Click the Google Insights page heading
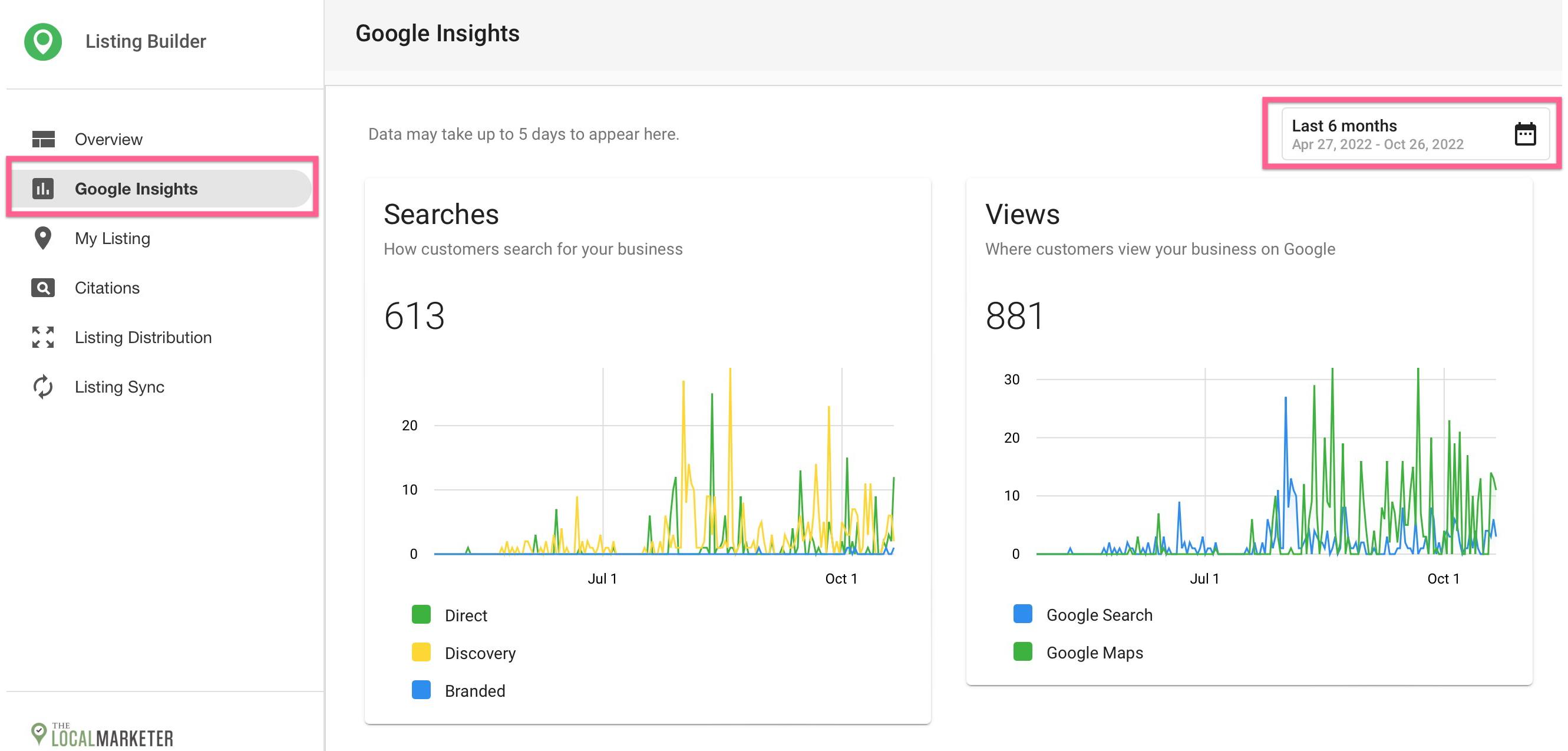The width and height of the screenshot is (1568, 751). click(x=437, y=34)
